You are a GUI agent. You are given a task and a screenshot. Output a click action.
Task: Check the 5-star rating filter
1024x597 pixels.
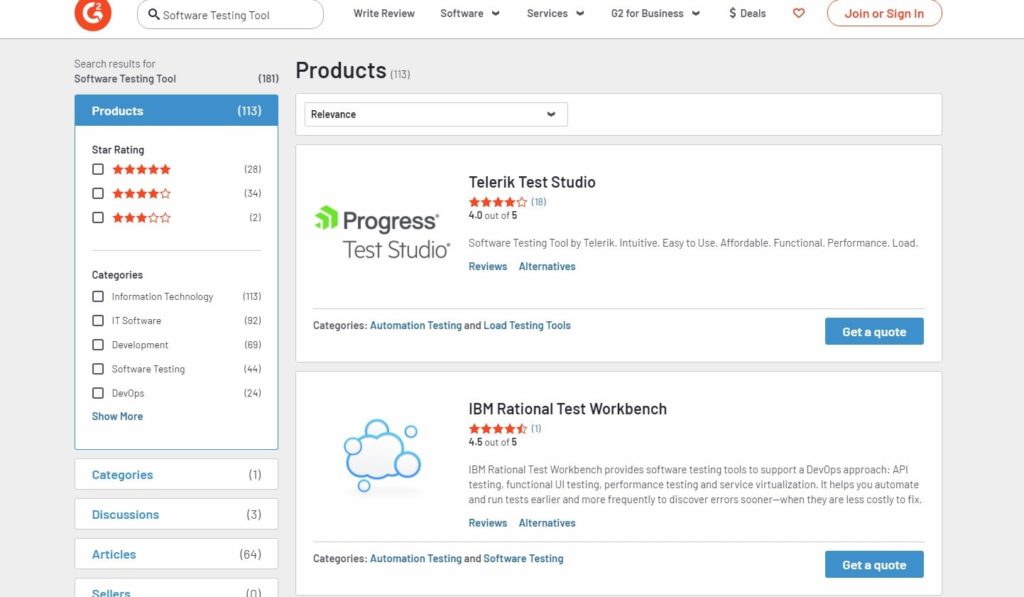[98, 169]
